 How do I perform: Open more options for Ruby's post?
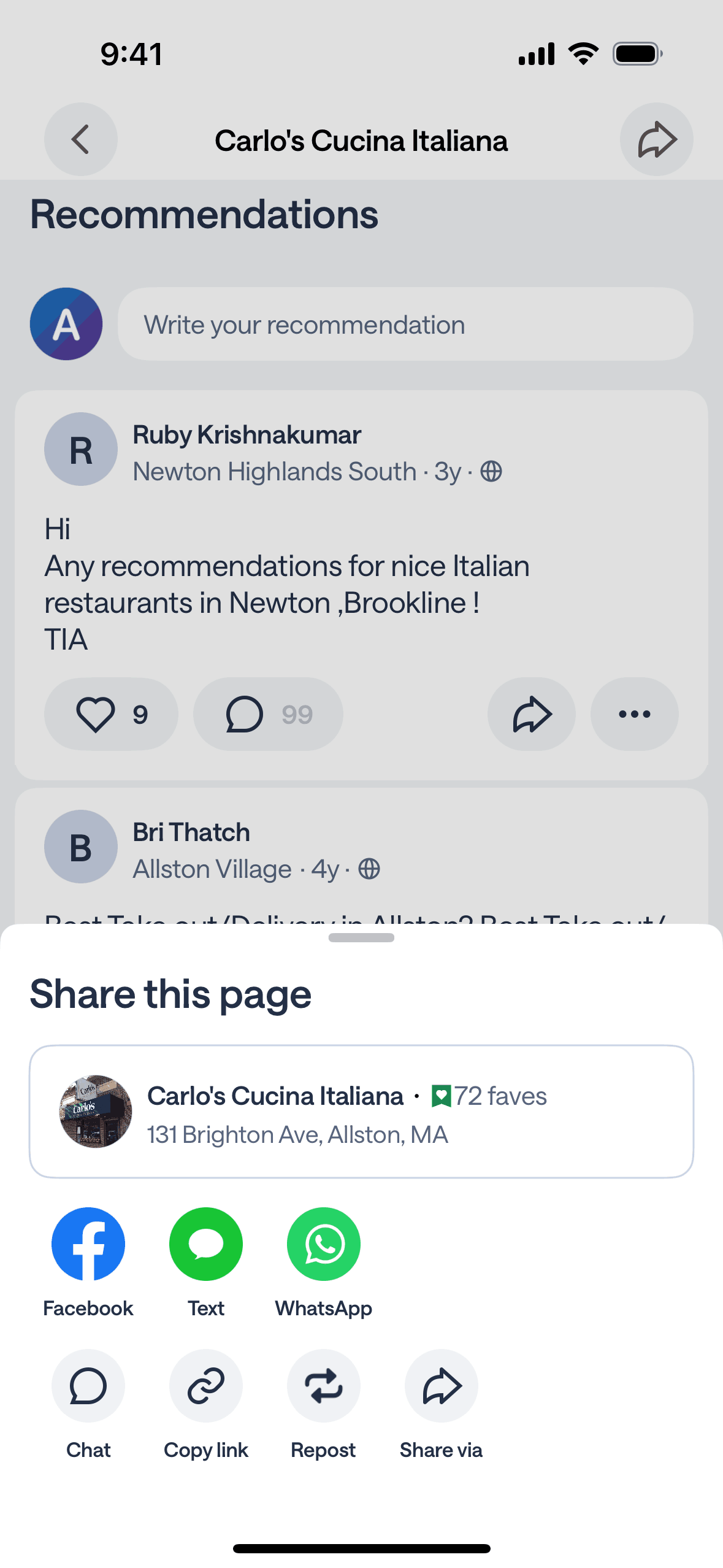pyautogui.click(x=635, y=714)
